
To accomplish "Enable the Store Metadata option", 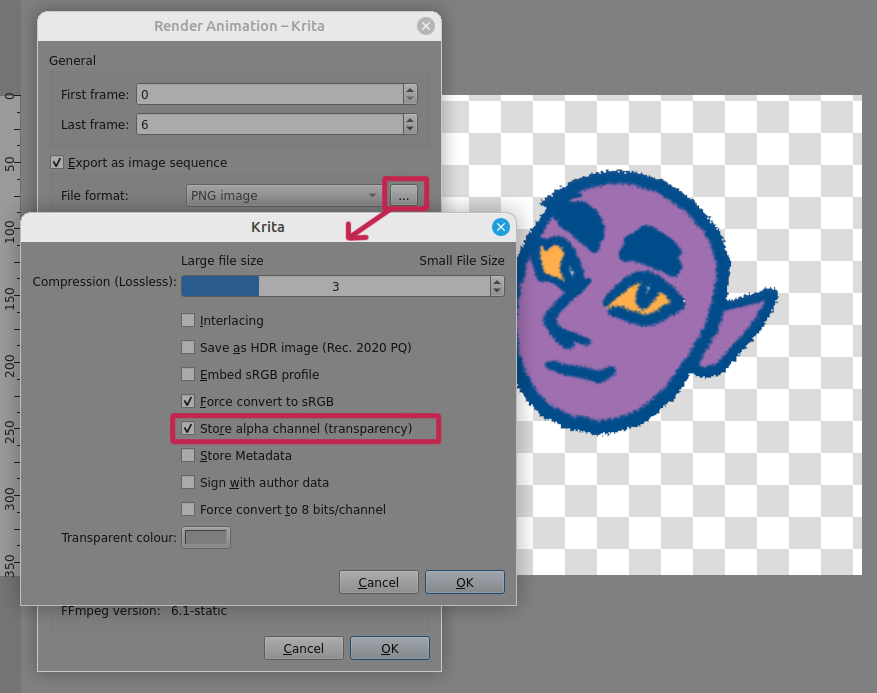I will (187, 455).
